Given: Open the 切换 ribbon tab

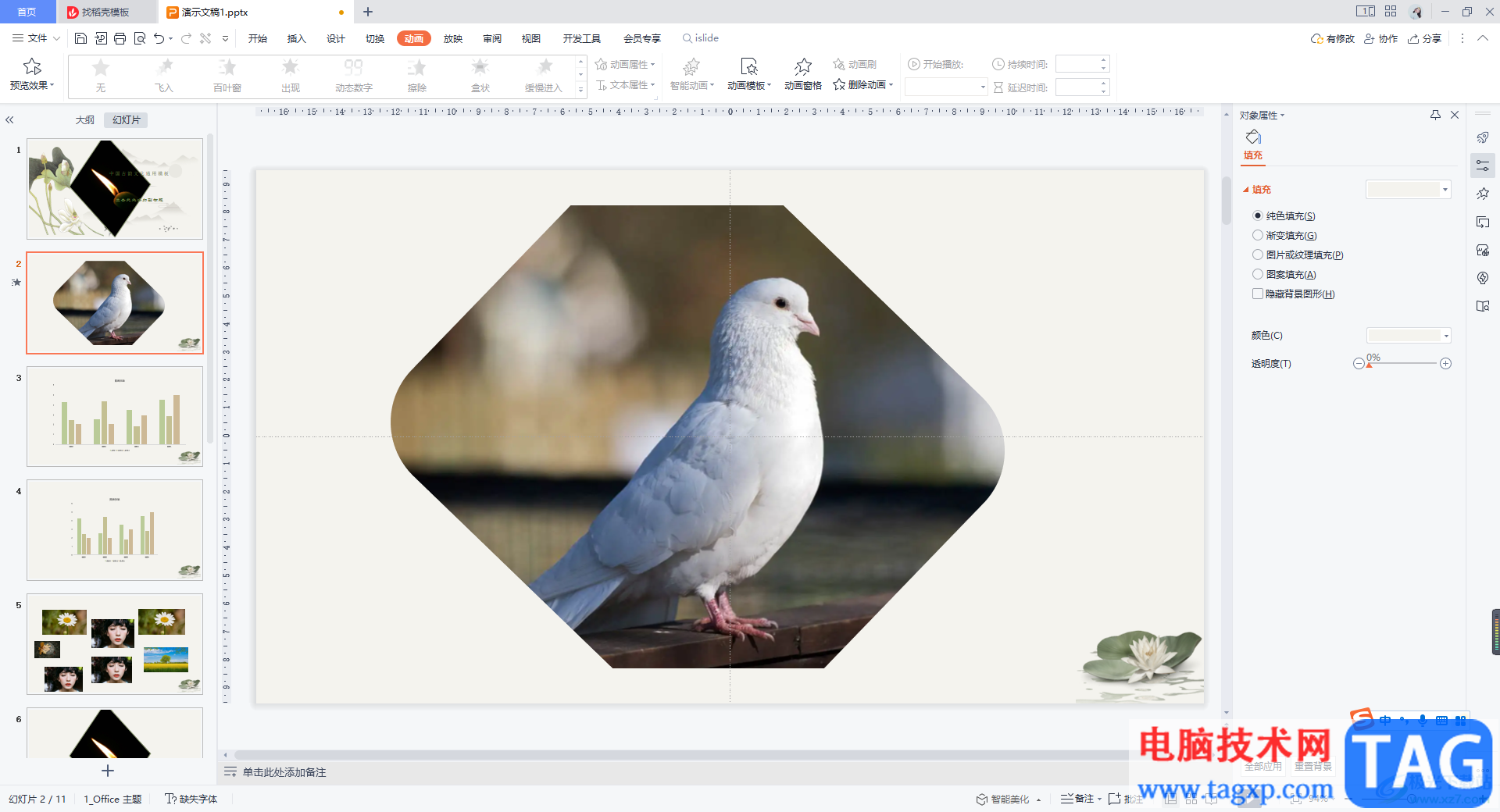Looking at the screenshot, I should click(375, 38).
